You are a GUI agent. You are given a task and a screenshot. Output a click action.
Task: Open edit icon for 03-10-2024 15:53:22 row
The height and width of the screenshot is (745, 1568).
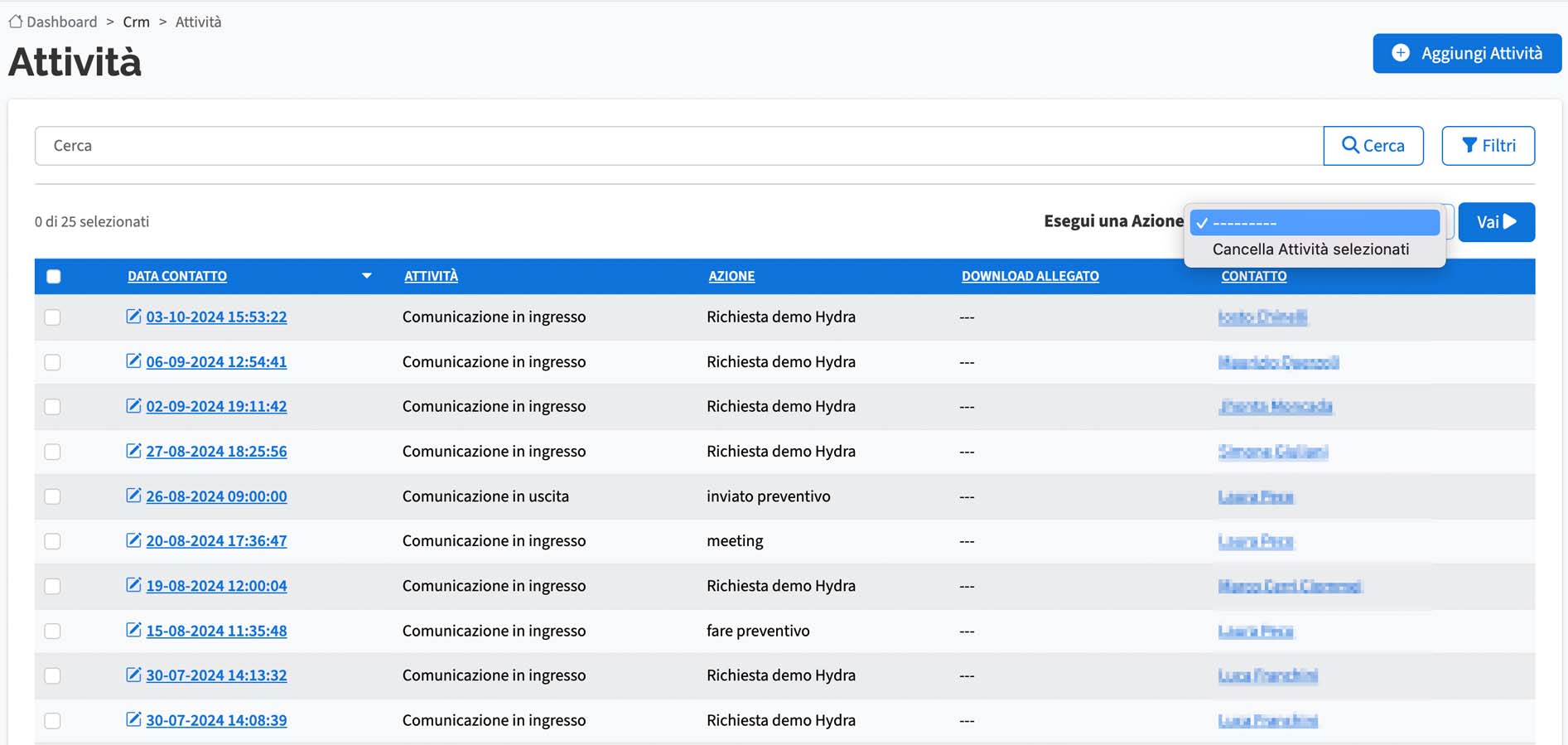[x=133, y=316]
